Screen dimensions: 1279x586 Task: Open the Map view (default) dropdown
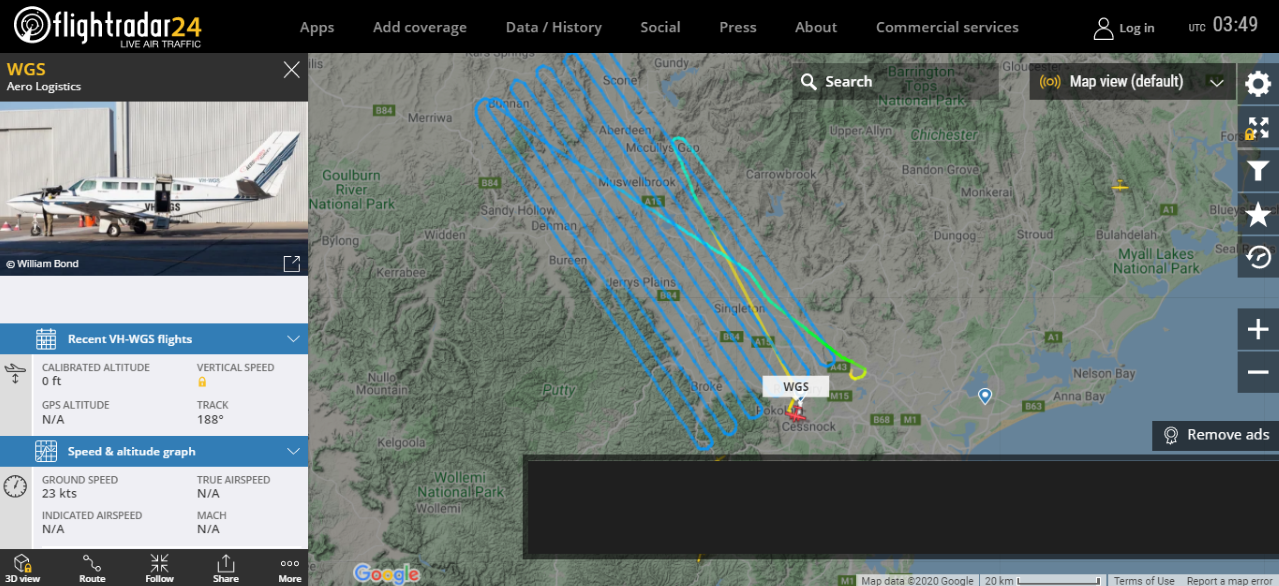pos(1132,82)
